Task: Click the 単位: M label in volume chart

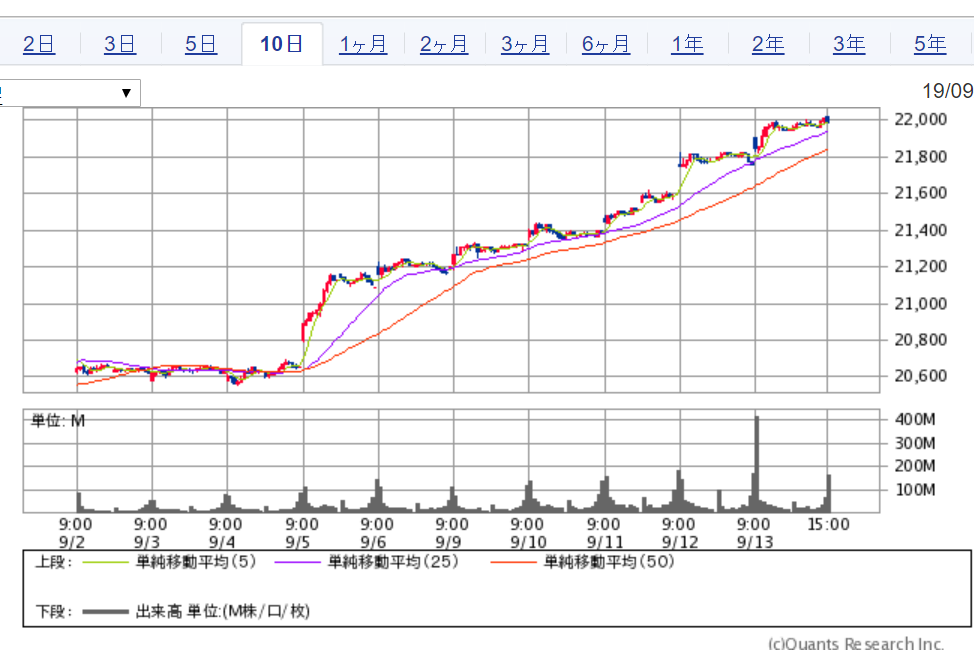Action: tap(58, 421)
